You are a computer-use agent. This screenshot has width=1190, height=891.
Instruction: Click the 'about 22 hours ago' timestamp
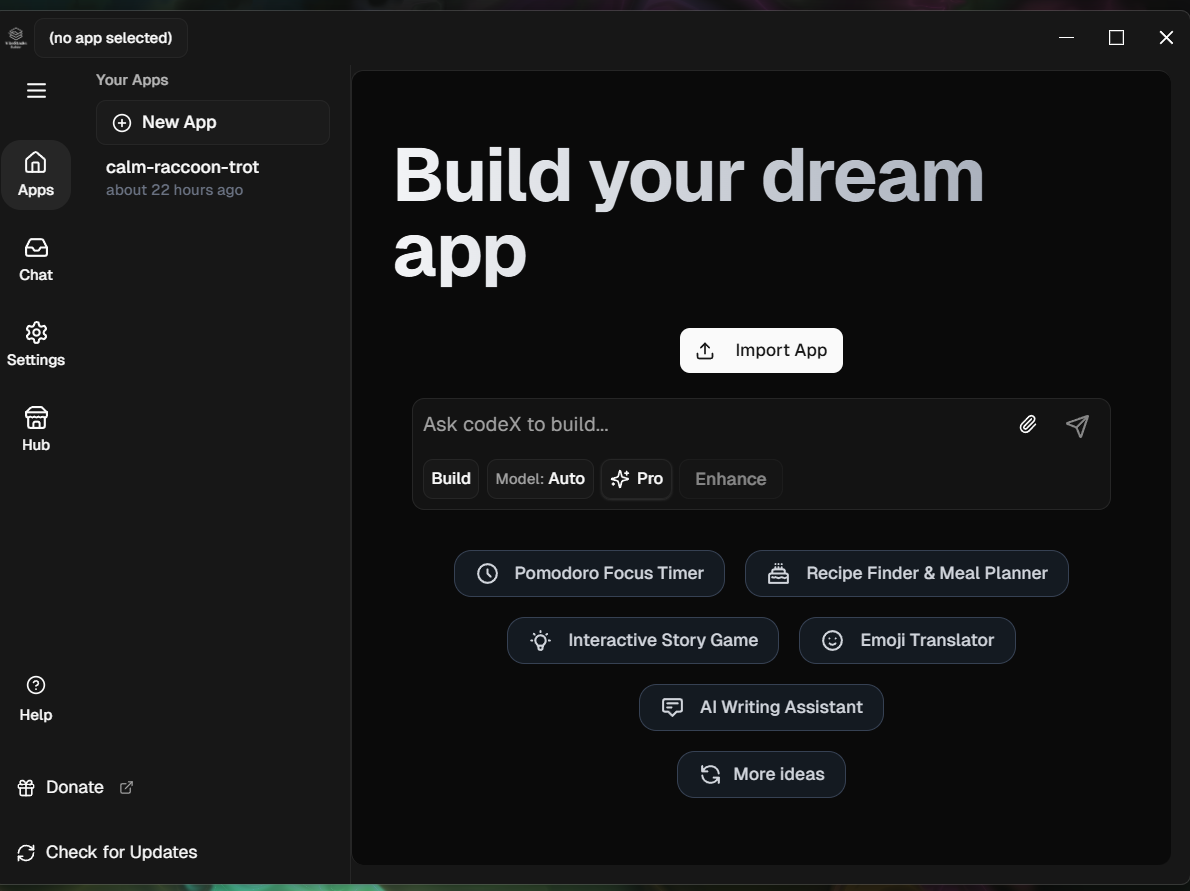(175, 190)
